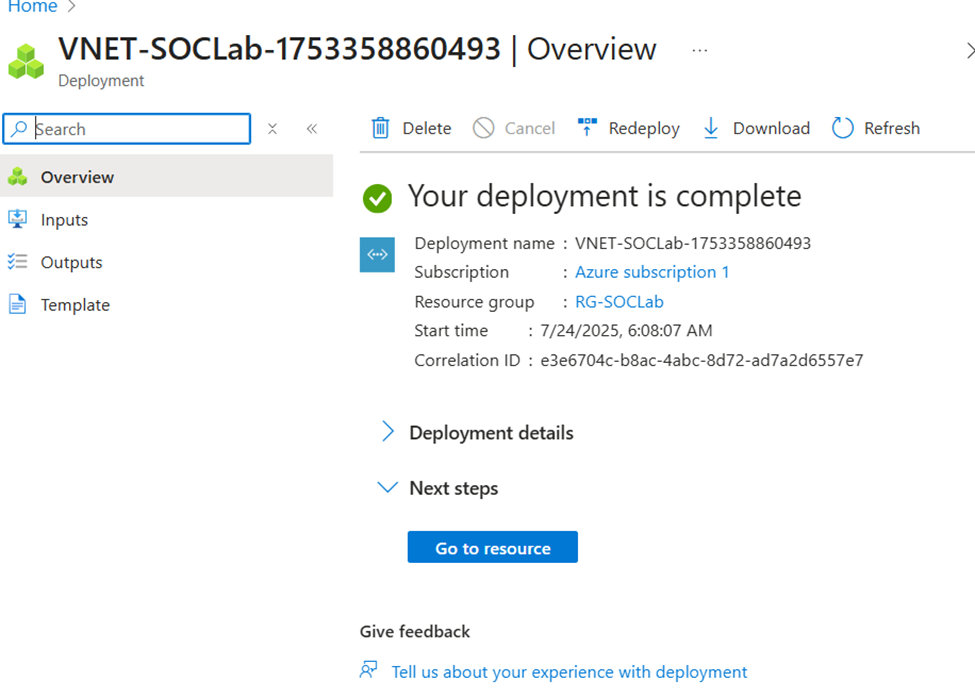
Task: Click the Deployment subtitle under the page title
Action: tap(101, 81)
